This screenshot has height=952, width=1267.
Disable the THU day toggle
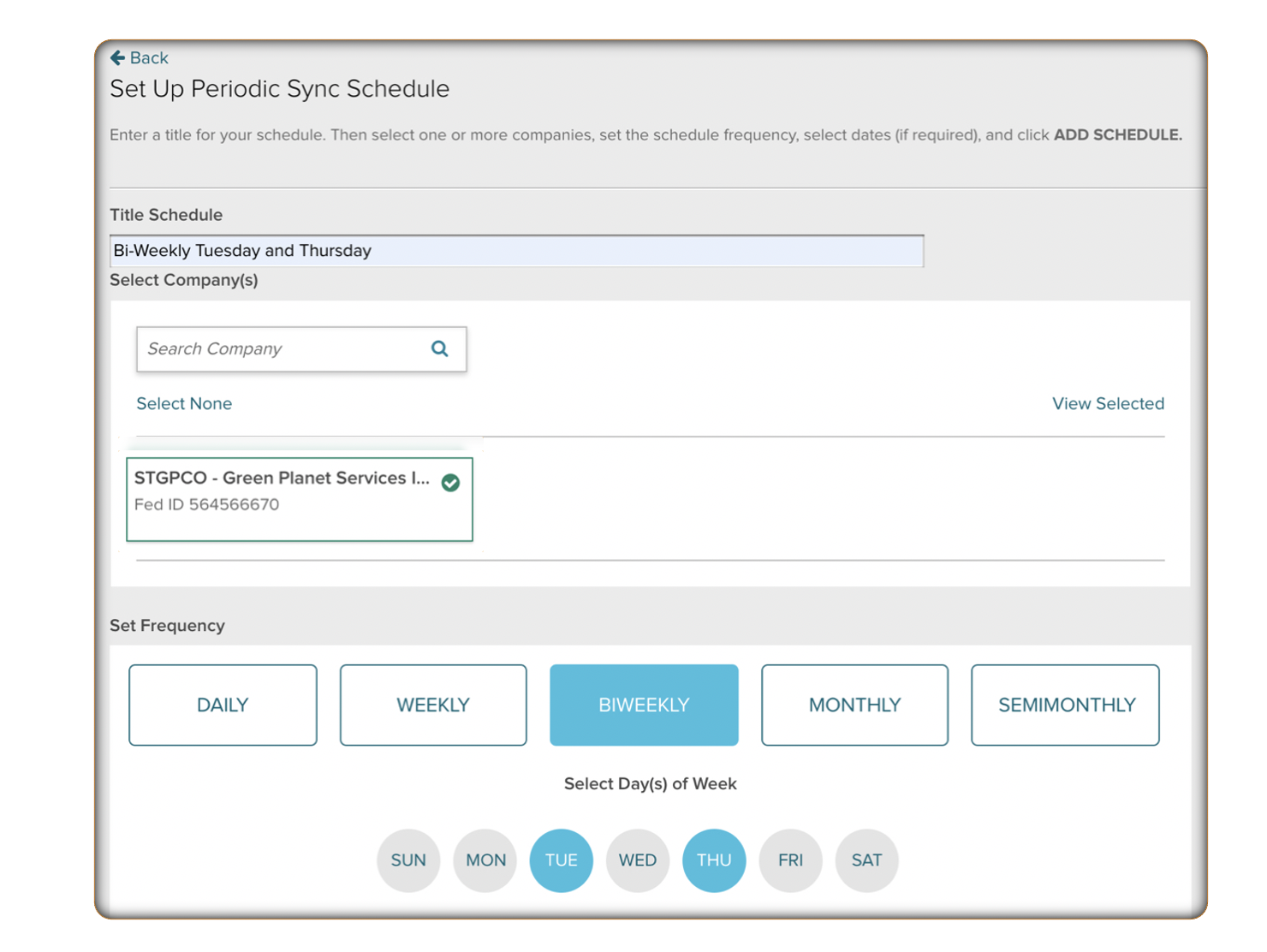coord(714,860)
